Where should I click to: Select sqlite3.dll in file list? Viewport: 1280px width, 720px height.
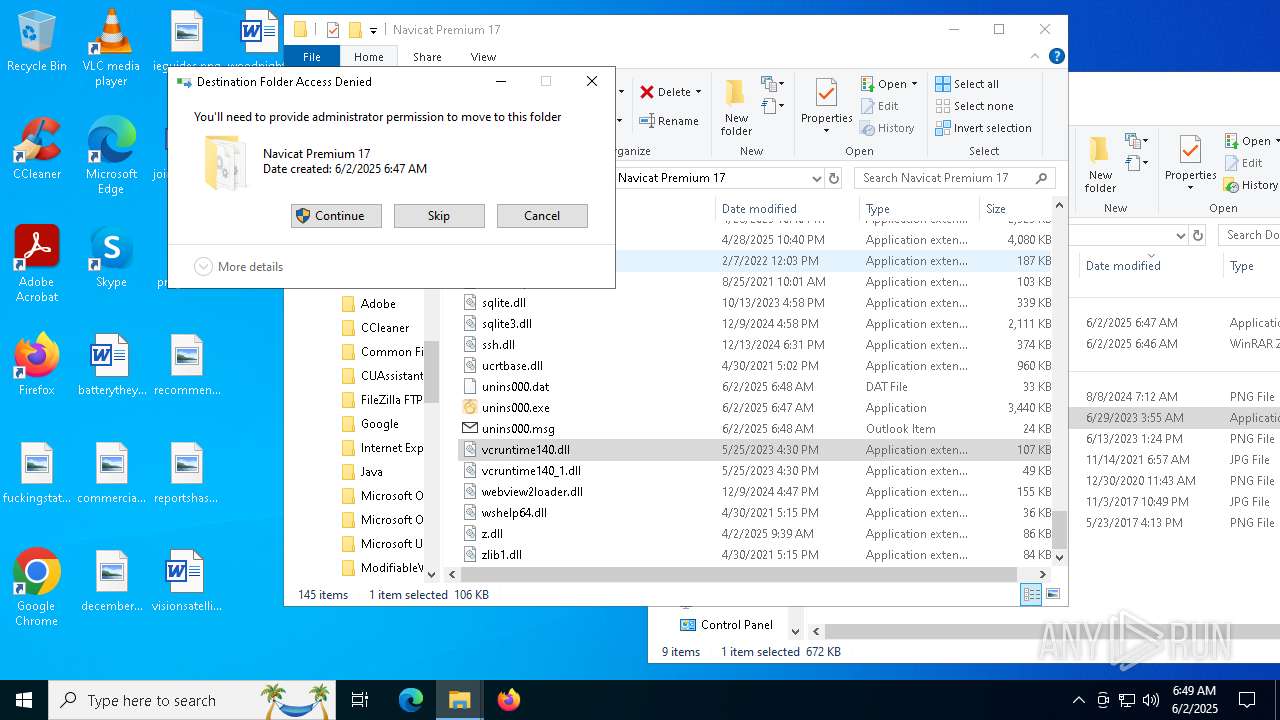(506, 324)
